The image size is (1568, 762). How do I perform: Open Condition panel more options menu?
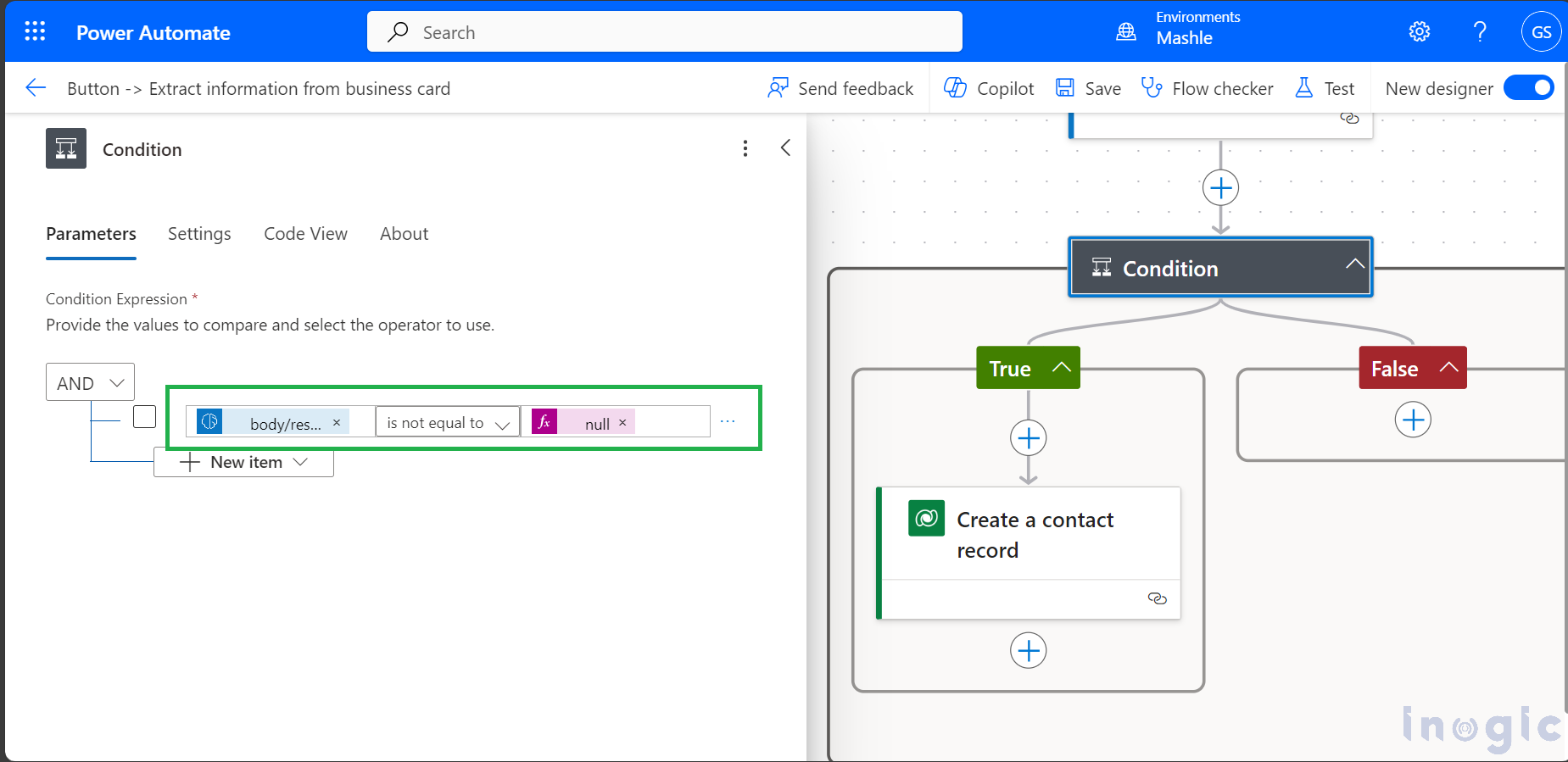(x=745, y=148)
